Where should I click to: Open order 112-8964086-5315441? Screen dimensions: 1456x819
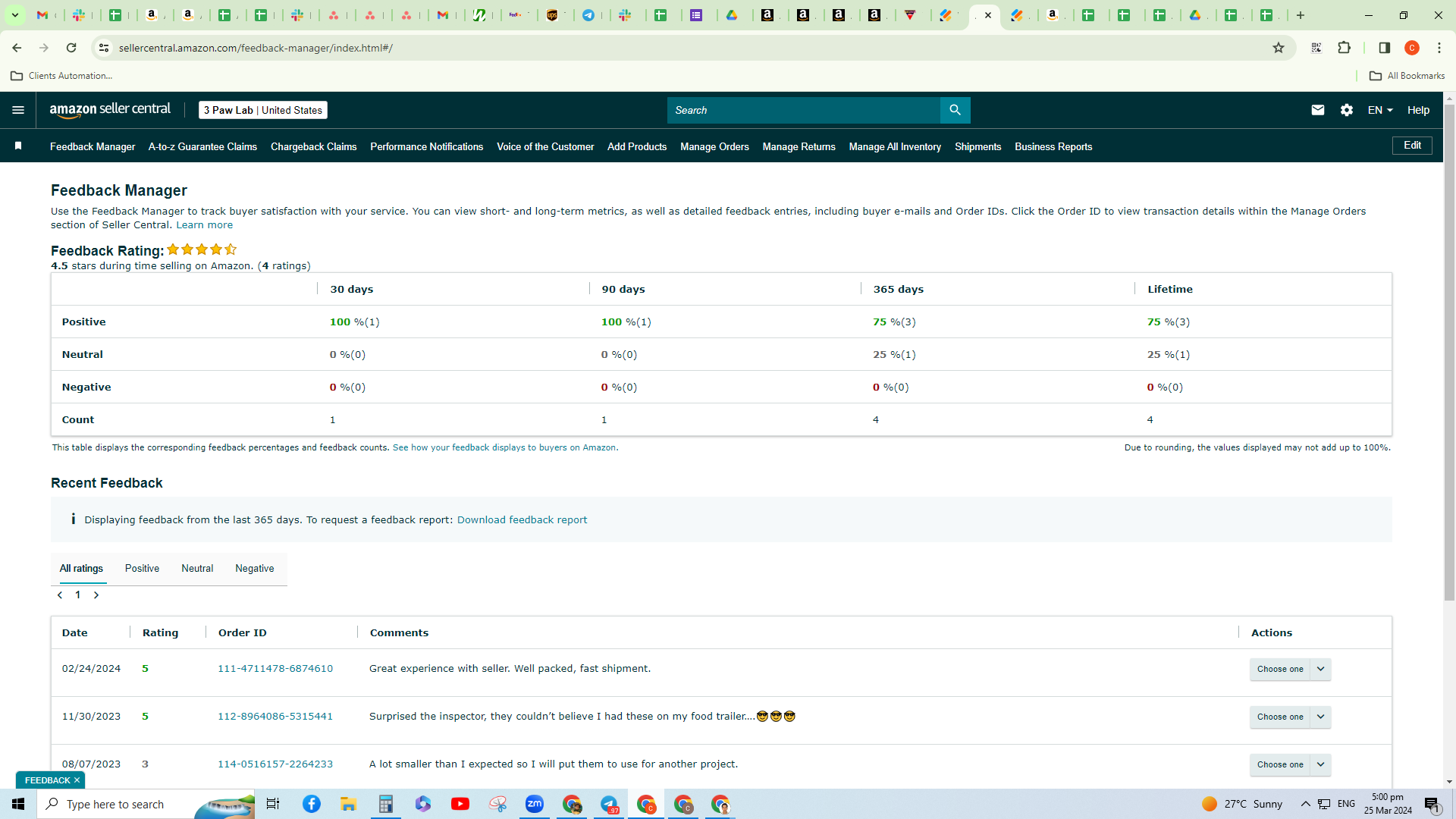coord(275,717)
